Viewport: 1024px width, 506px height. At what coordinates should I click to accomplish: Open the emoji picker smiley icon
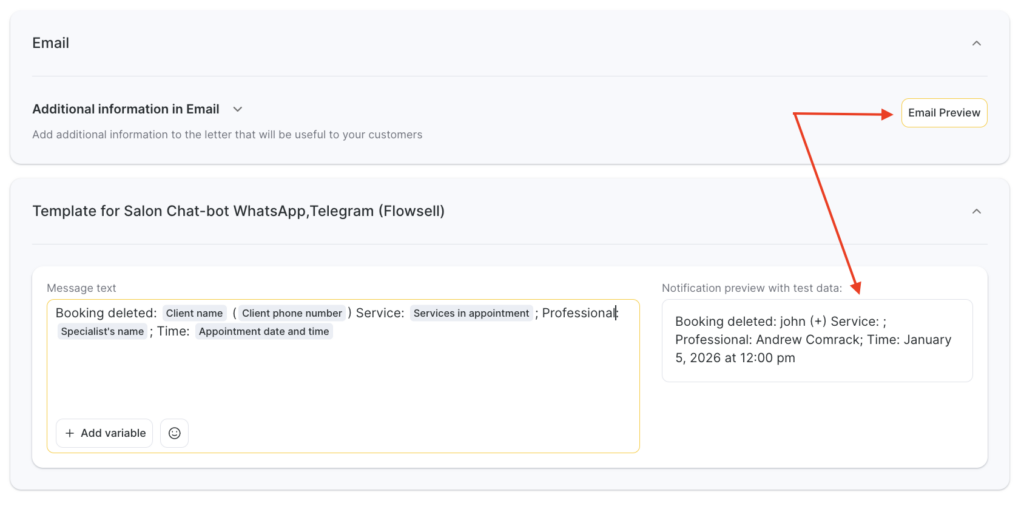point(174,433)
